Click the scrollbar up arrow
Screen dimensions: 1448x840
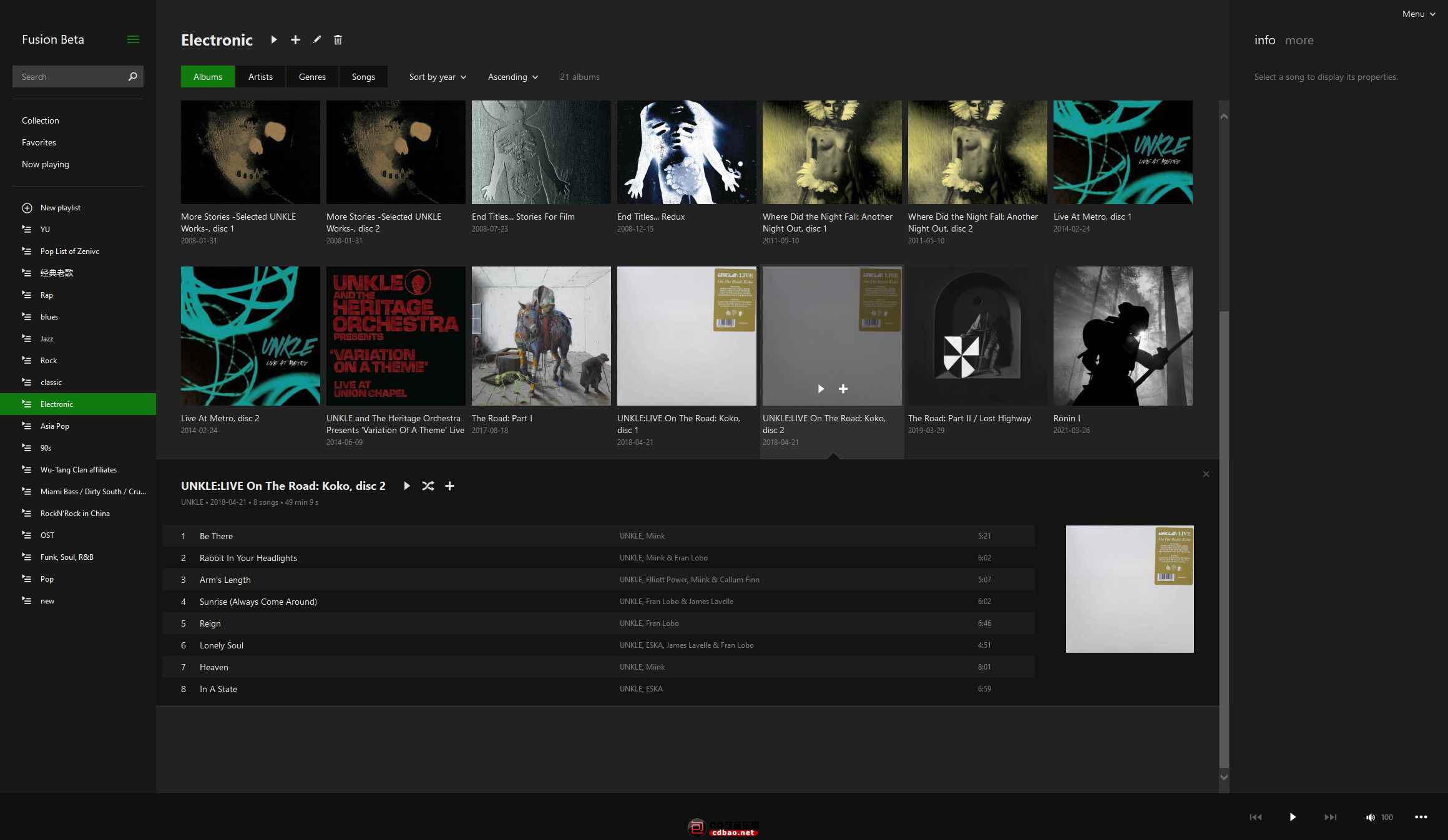tap(1224, 116)
